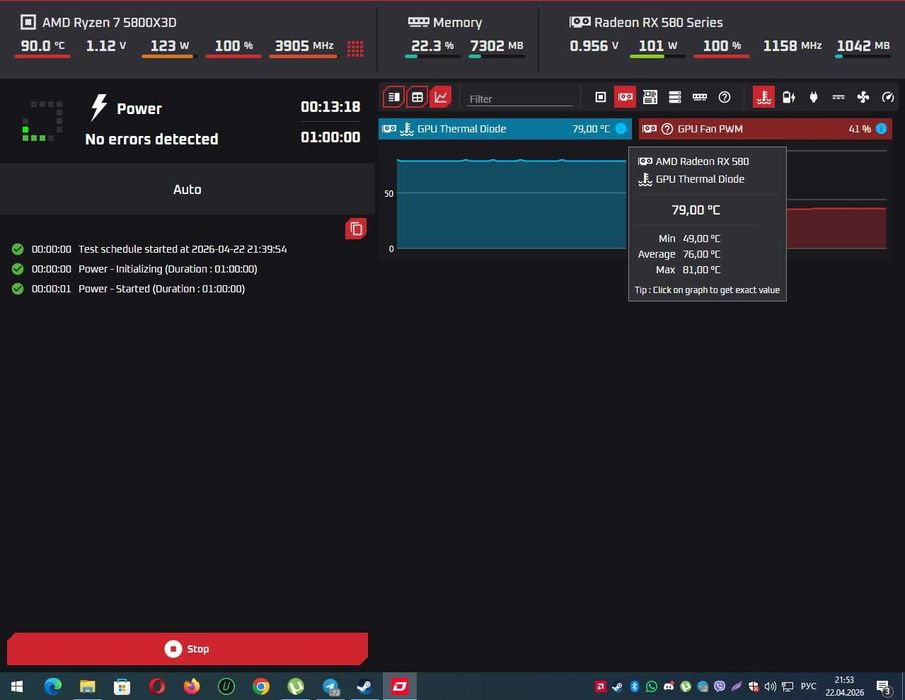Open uTorrent from the taskbar
The image size is (905, 700).
pyautogui.click(x=296, y=686)
